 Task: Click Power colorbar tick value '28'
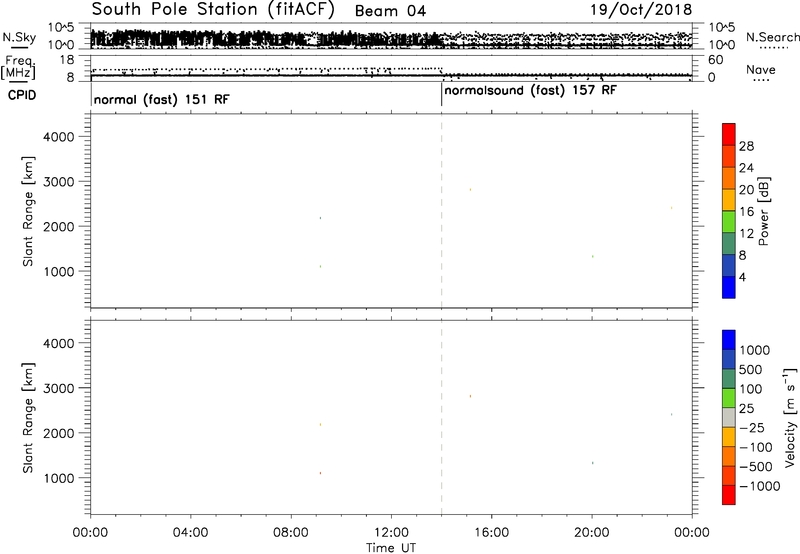[746, 146]
